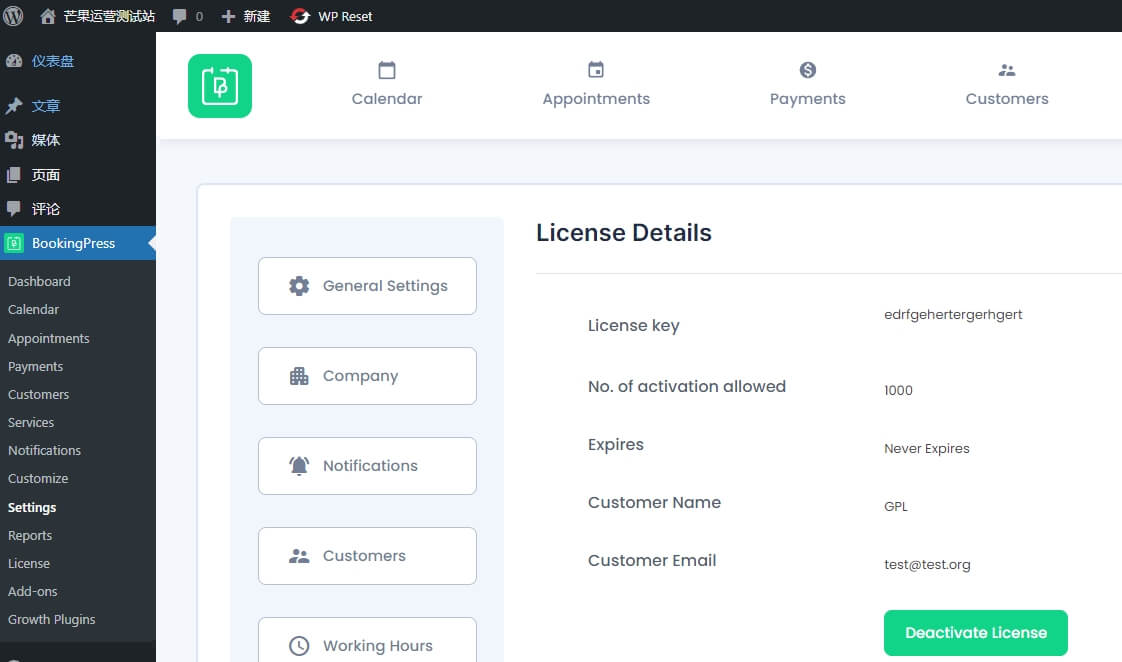This screenshot has width=1122, height=662.
Task: Select the Customers settings tab
Action: (367, 556)
